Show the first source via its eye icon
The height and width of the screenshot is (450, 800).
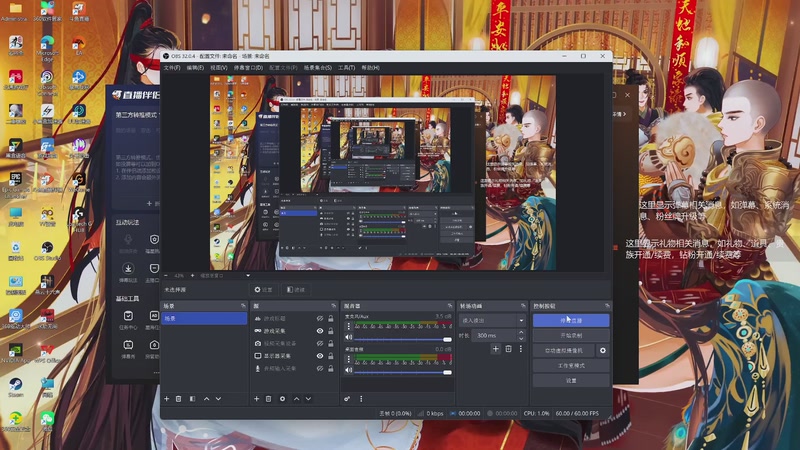coord(320,318)
